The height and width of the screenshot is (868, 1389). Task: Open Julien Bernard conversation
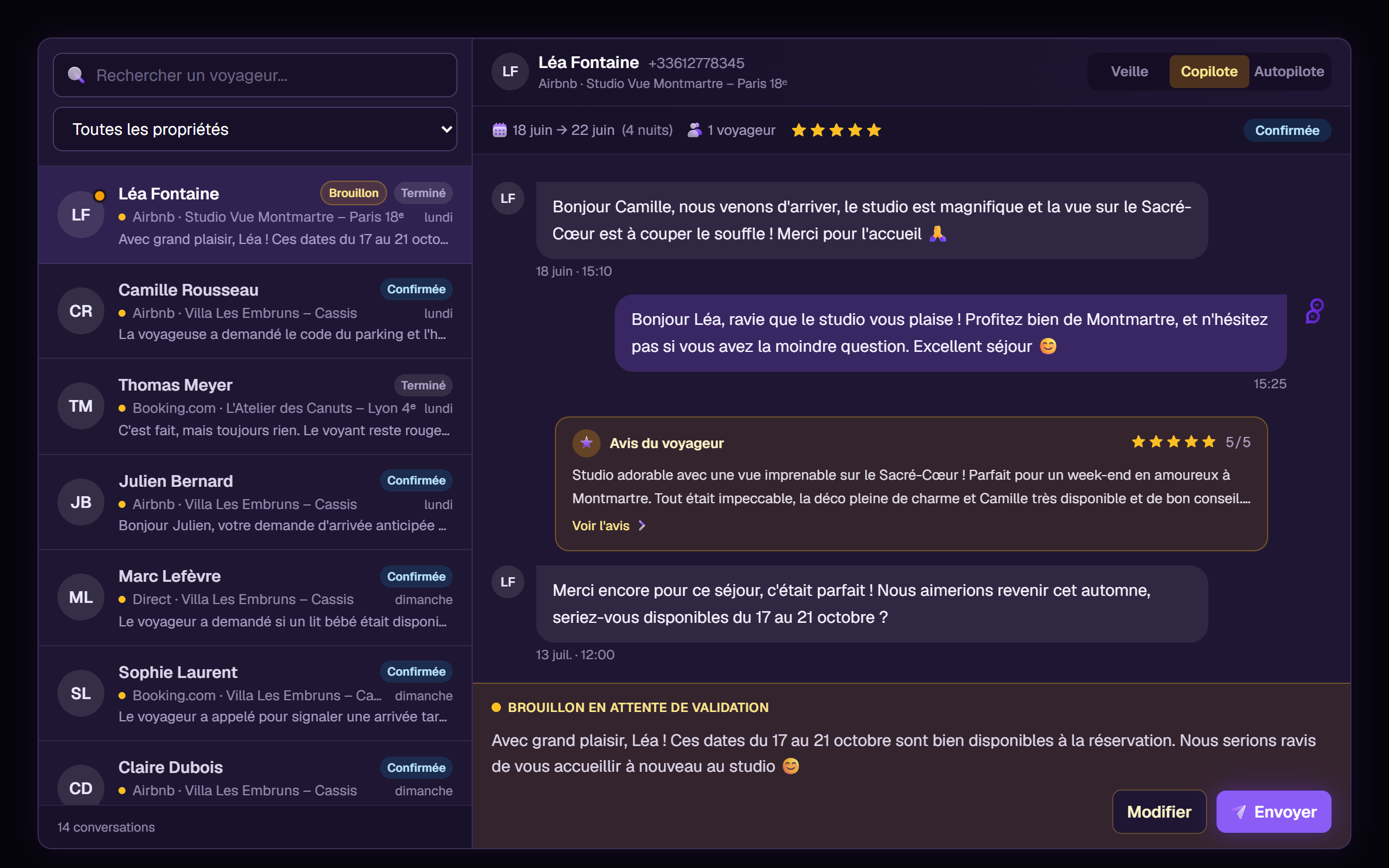[x=255, y=503]
